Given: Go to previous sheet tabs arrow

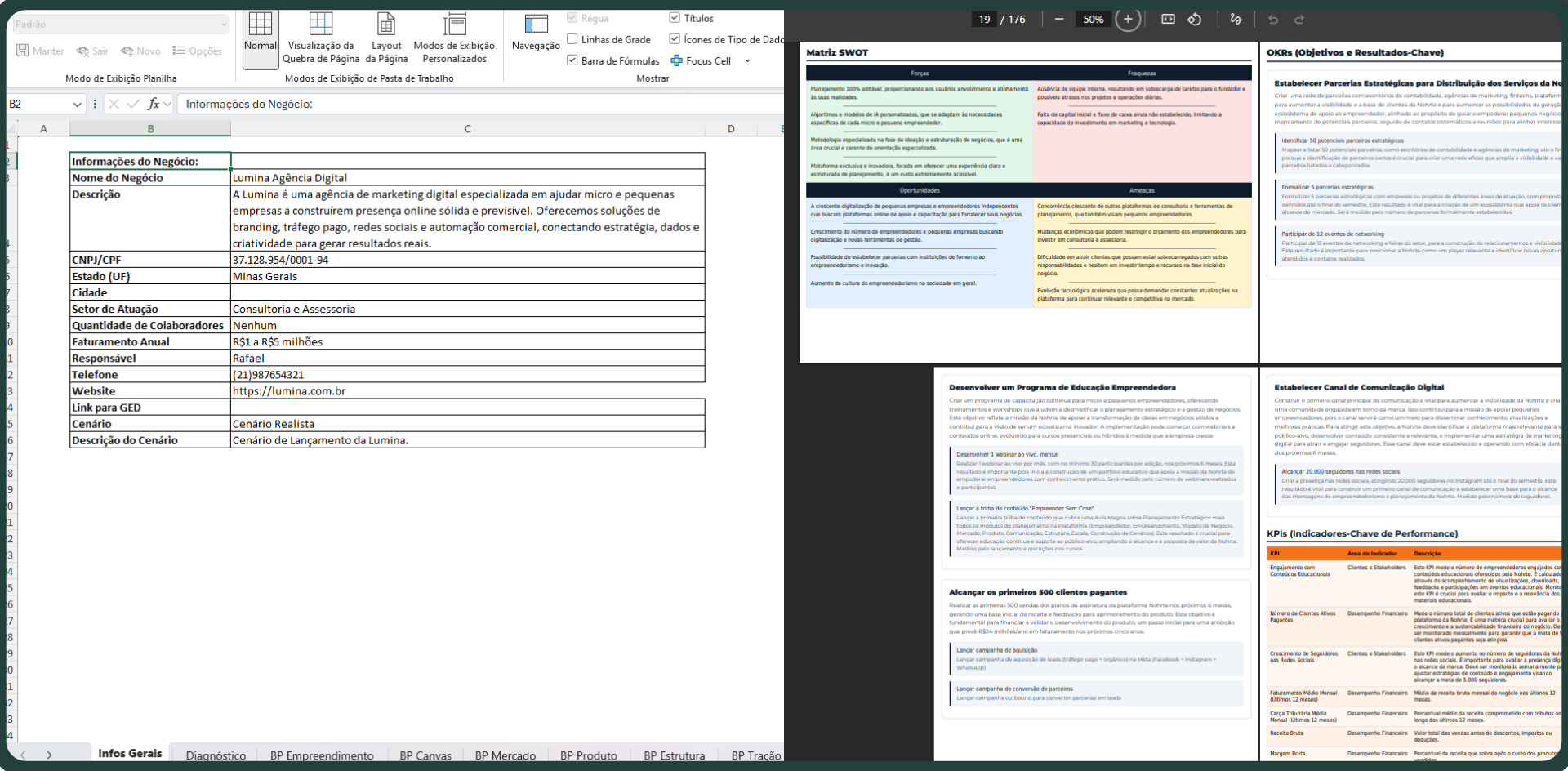Looking at the screenshot, I should click(23, 755).
